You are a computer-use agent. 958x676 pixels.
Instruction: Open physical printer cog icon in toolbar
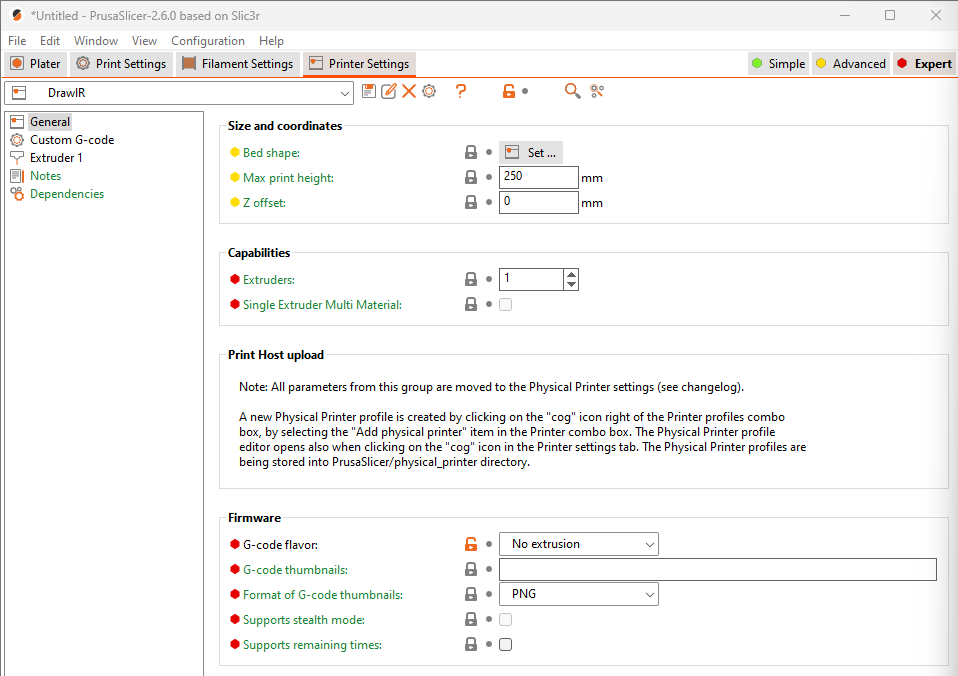(429, 91)
